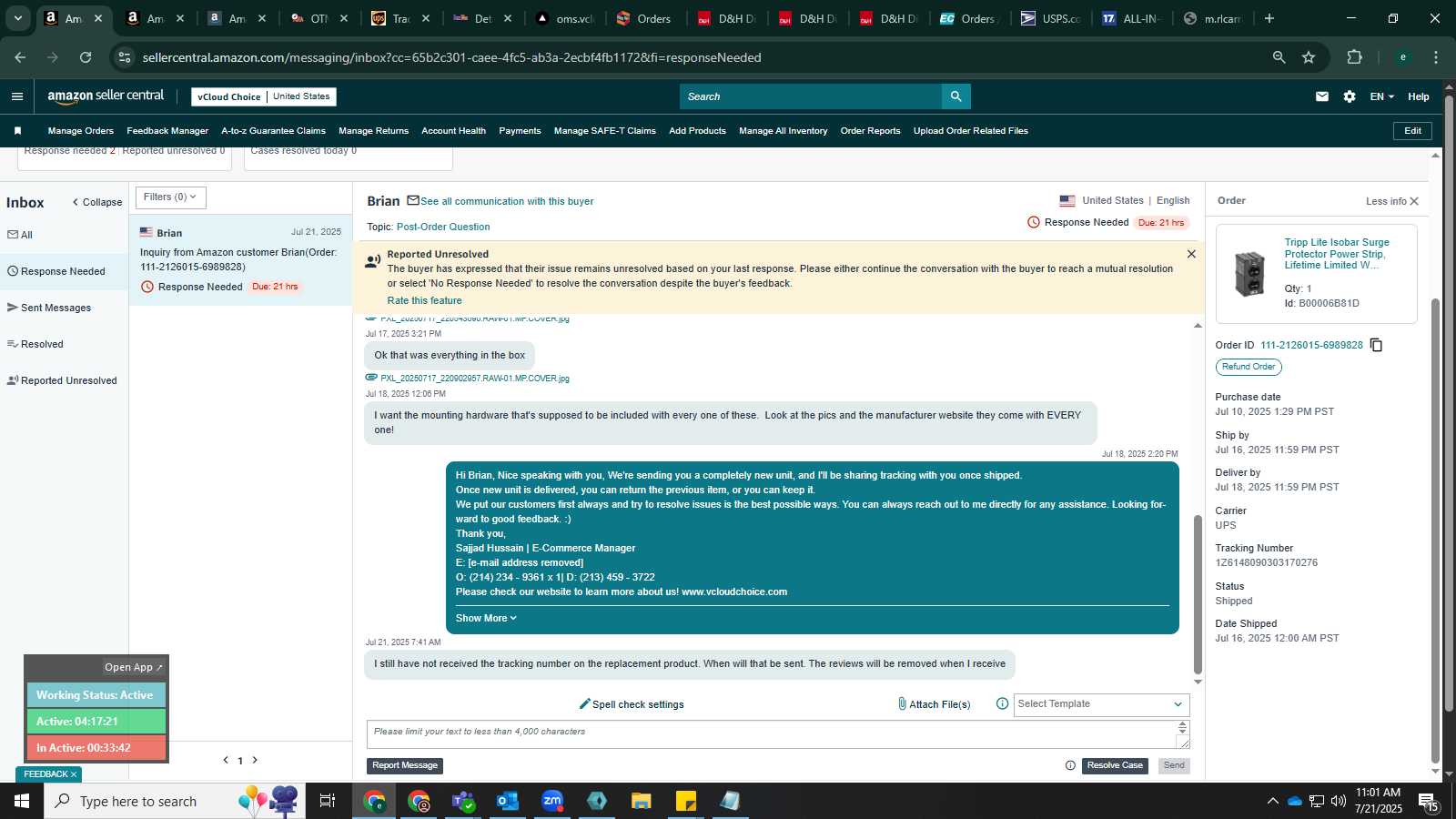Open Manage Returns navigation item
1456x819 pixels.
coord(374,131)
